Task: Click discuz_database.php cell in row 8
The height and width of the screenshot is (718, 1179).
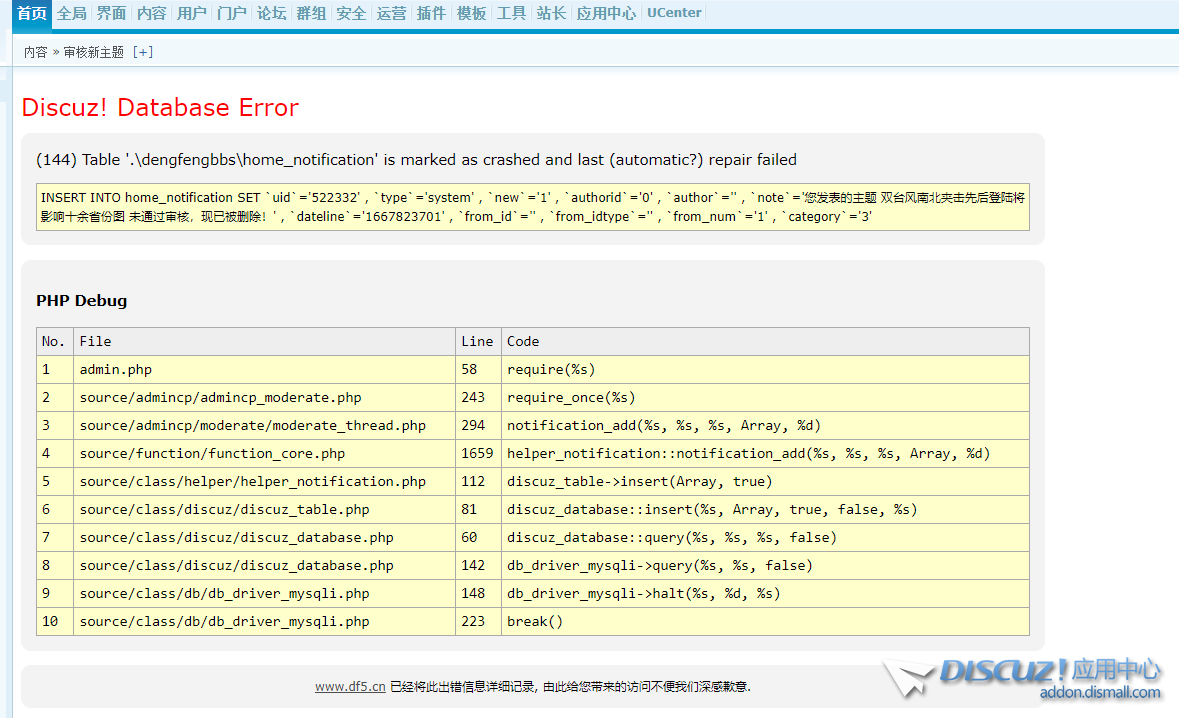Action: (x=264, y=565)
